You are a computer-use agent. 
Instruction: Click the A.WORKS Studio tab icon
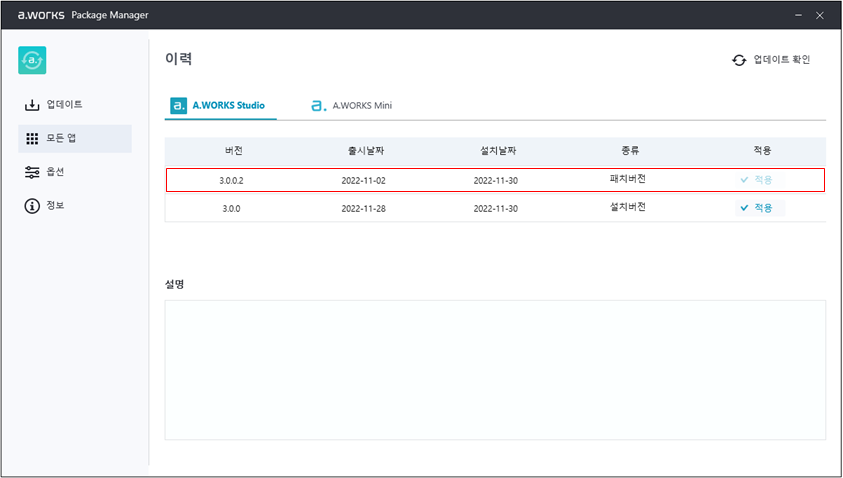pyautogui.click(x=178, y=105)
